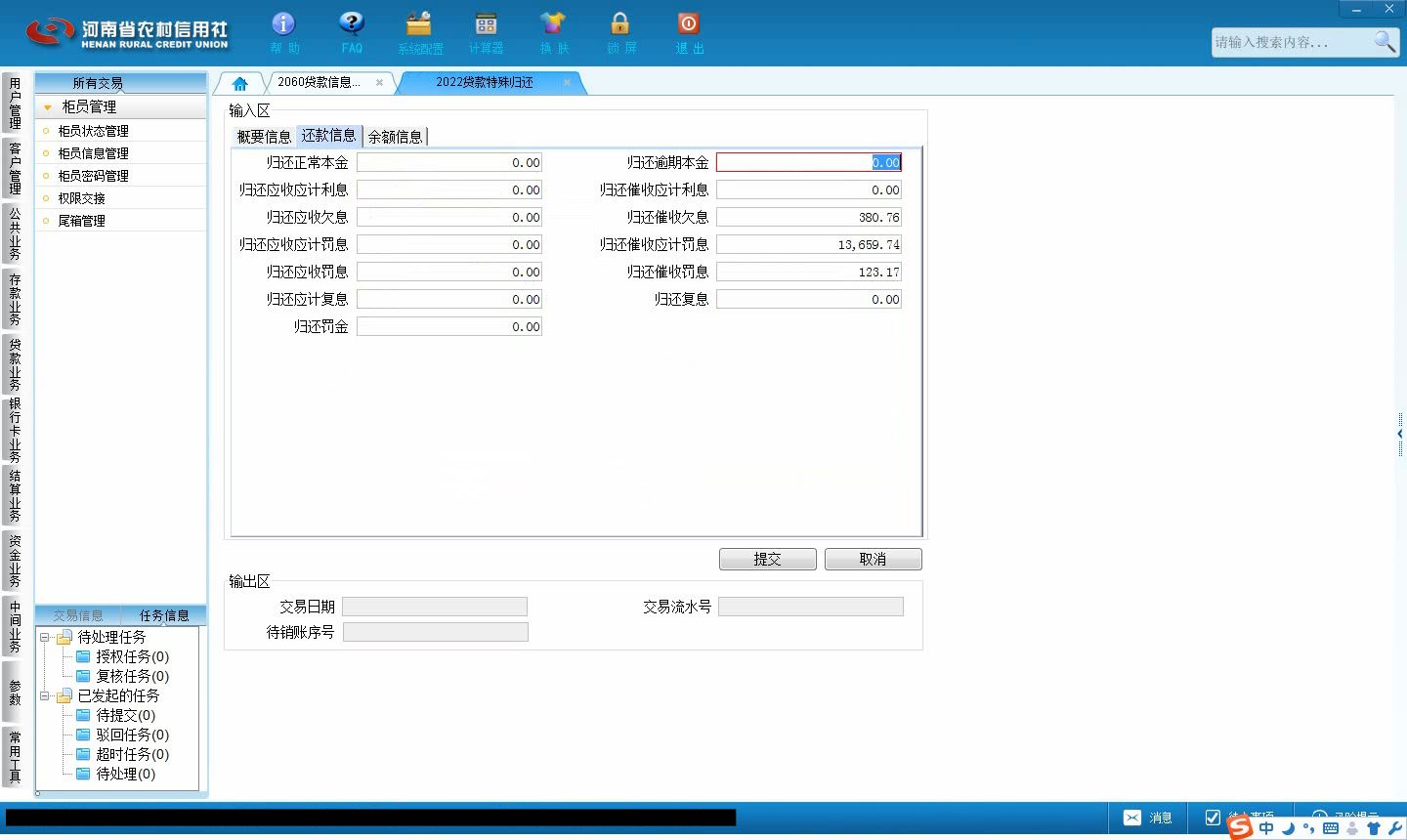Click the right-edge panel collapse arrow
This screenshot has width=1407, height=840.
point(1401,433)
